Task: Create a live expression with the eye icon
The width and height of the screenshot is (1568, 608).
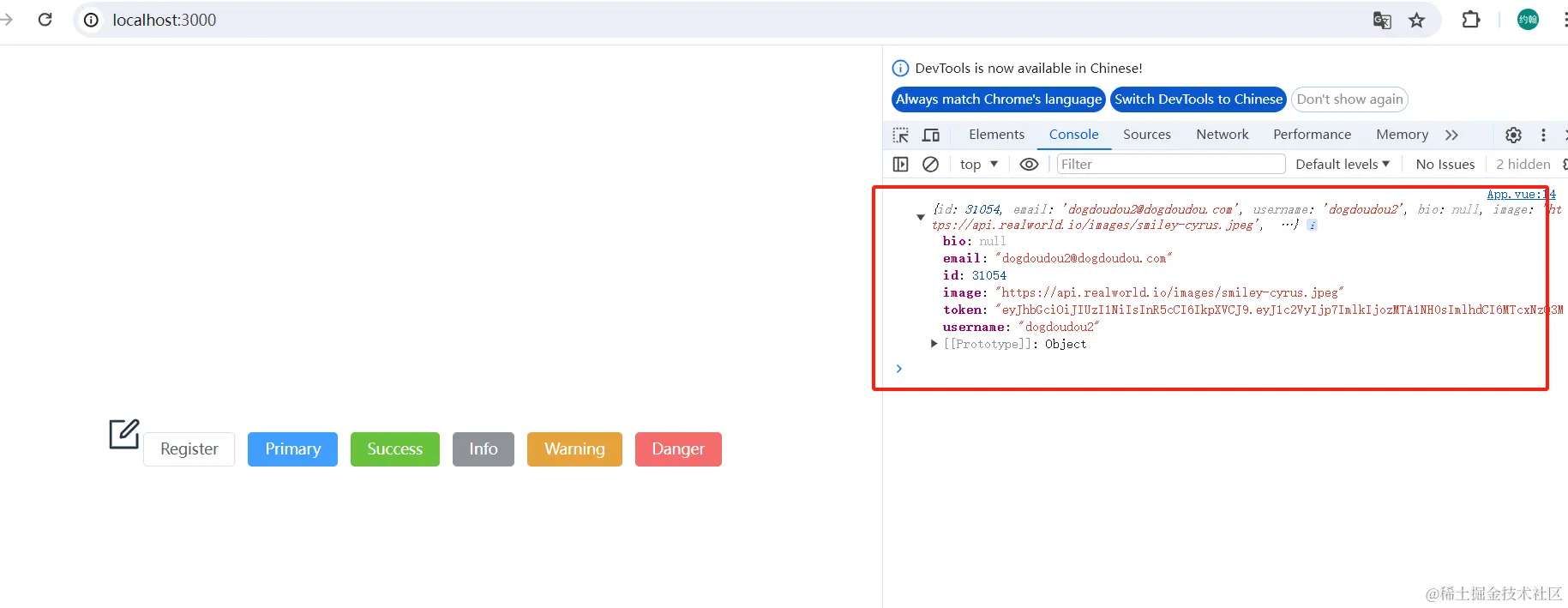Action: coord(1029,165)
